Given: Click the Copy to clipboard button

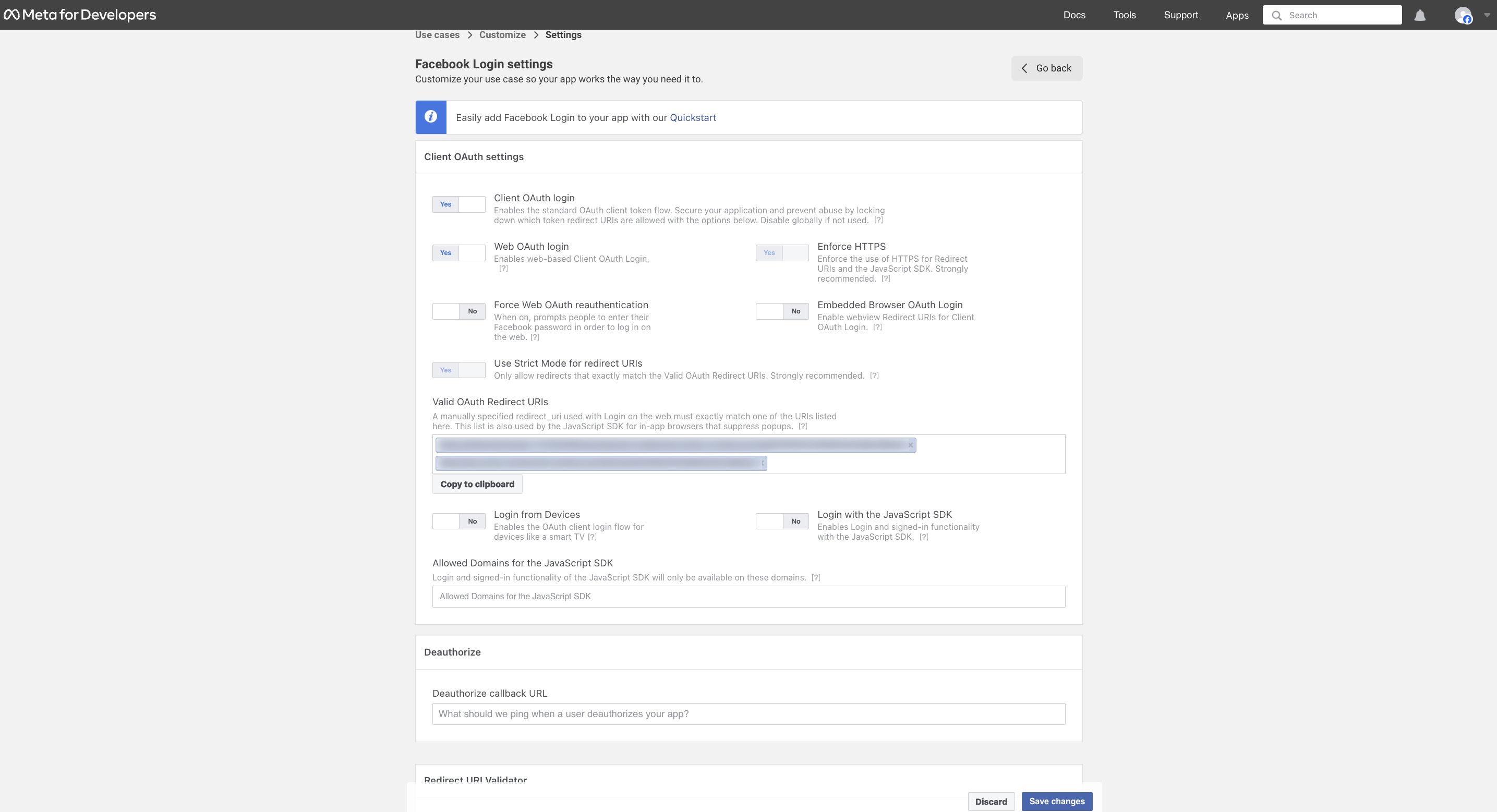Looking at the screenshot, I should (477, 484).
